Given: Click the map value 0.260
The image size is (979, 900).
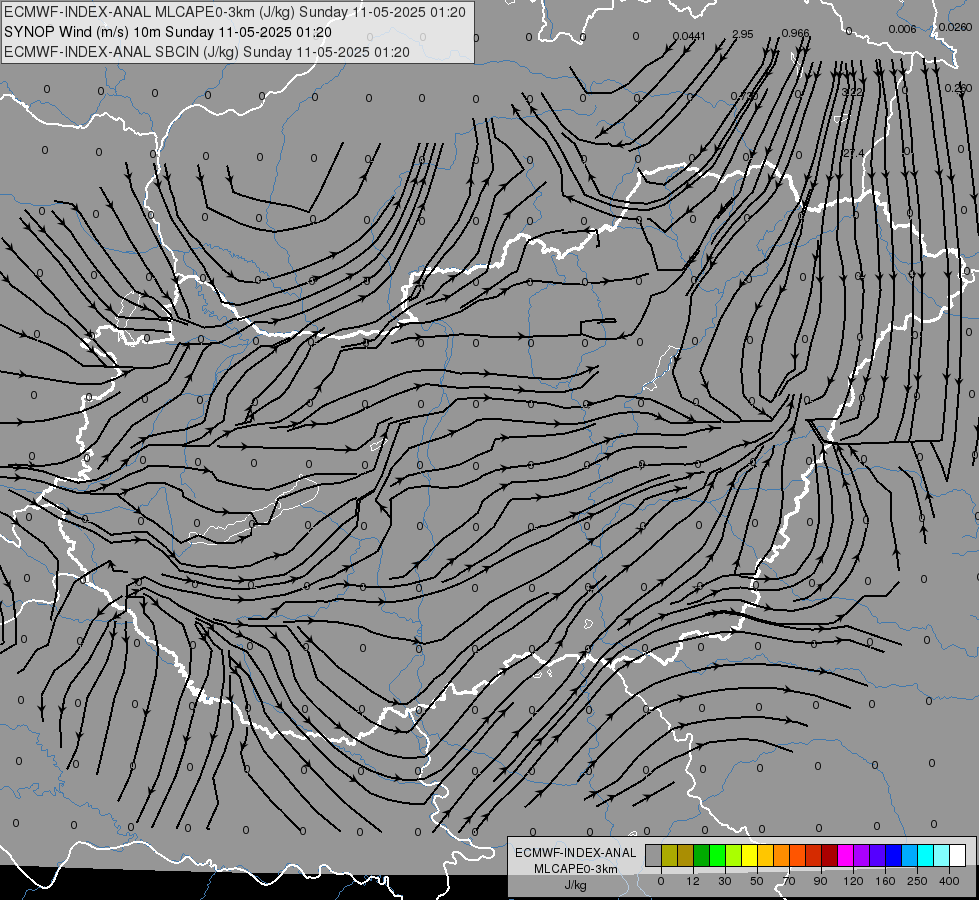Looking at the screenshot, I should tap(958, 88).
